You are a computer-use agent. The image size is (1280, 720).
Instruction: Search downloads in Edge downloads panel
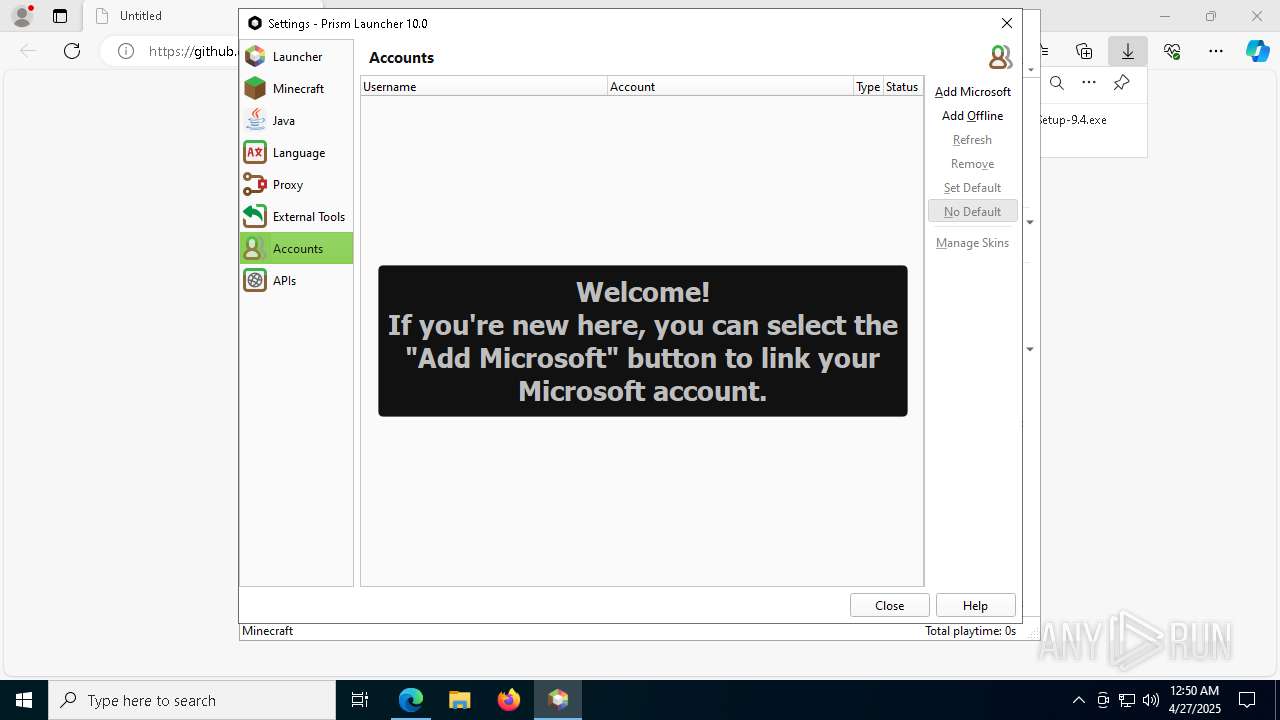click(1057, 83)
